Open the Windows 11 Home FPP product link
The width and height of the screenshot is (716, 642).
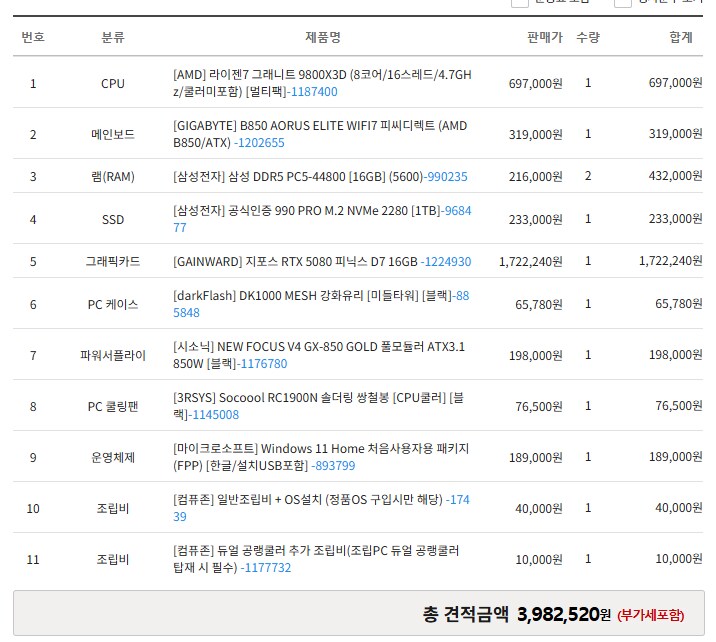[321, 457]
